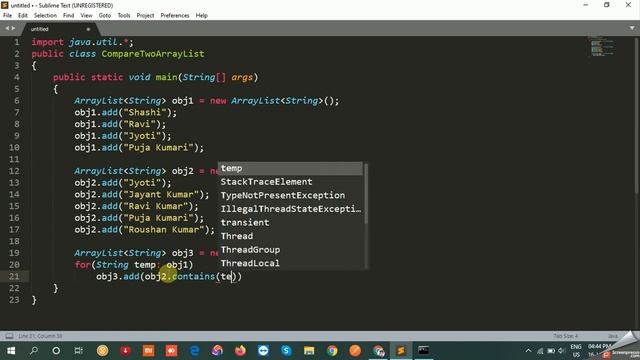This screenshot has width=640, height=360.
Task: Open the tab list dropdown arrow
Action: tap(632, 28)
